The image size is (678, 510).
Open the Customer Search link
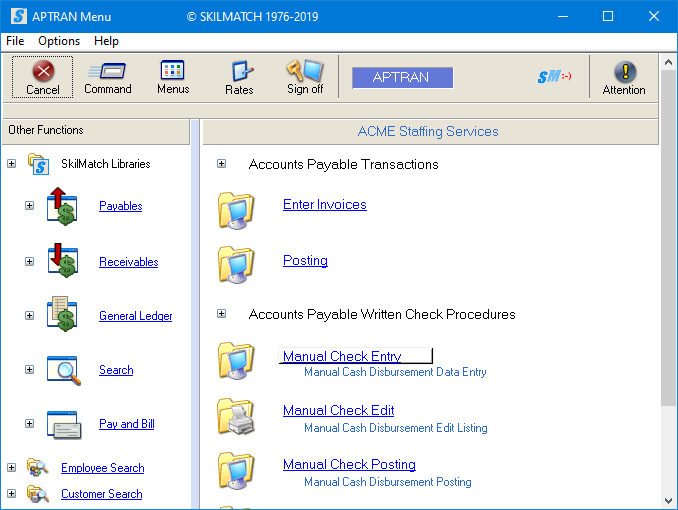(102, 494)
